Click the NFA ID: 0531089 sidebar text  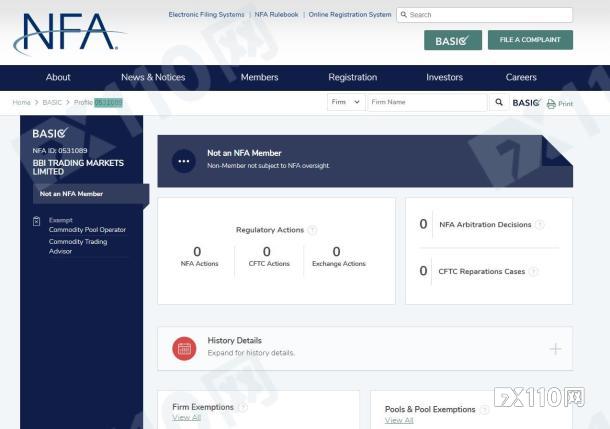60,151
